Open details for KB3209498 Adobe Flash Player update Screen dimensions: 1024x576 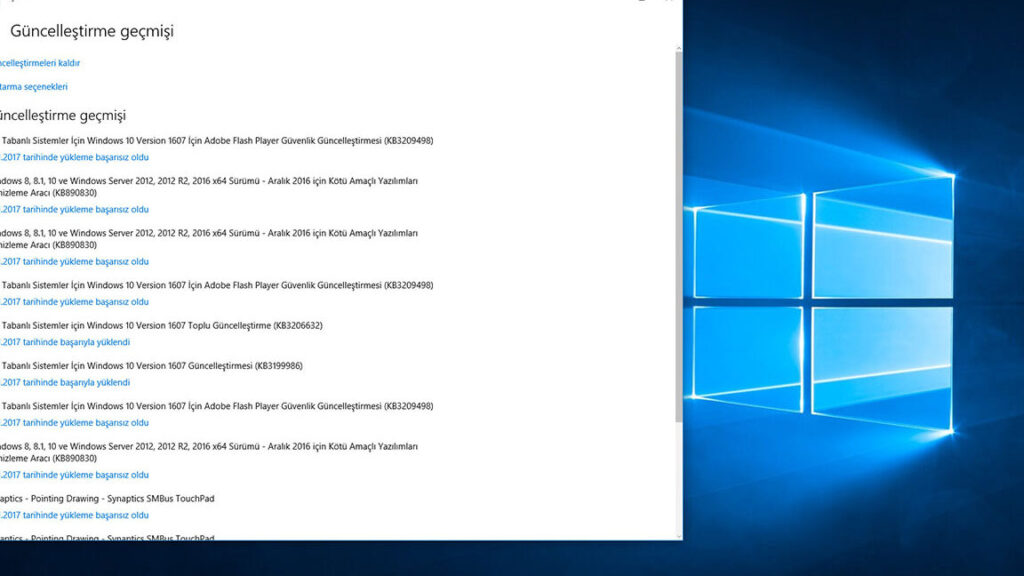click(215, 140)
